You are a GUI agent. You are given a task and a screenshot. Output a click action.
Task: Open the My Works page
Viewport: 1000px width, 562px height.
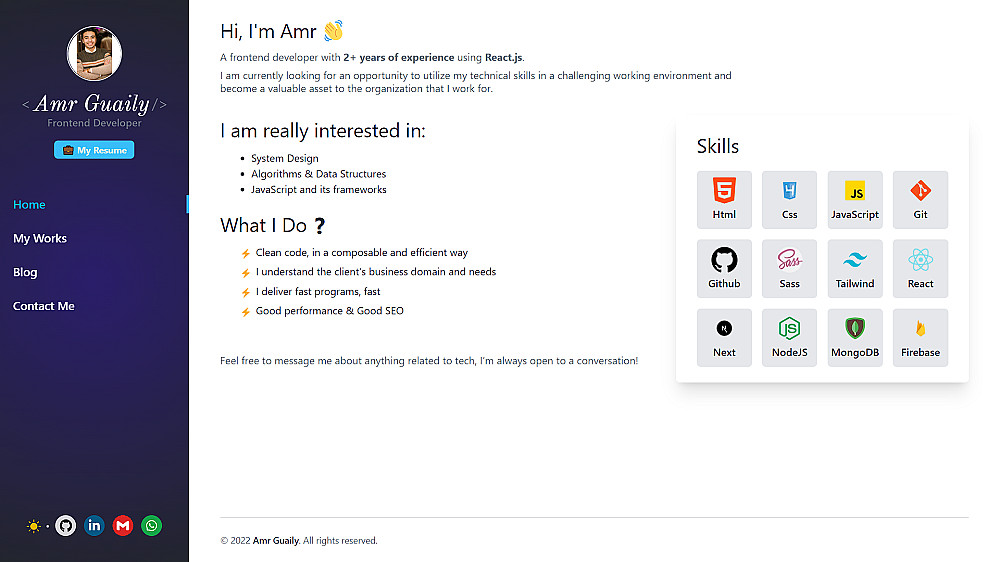tap(40, 239)
